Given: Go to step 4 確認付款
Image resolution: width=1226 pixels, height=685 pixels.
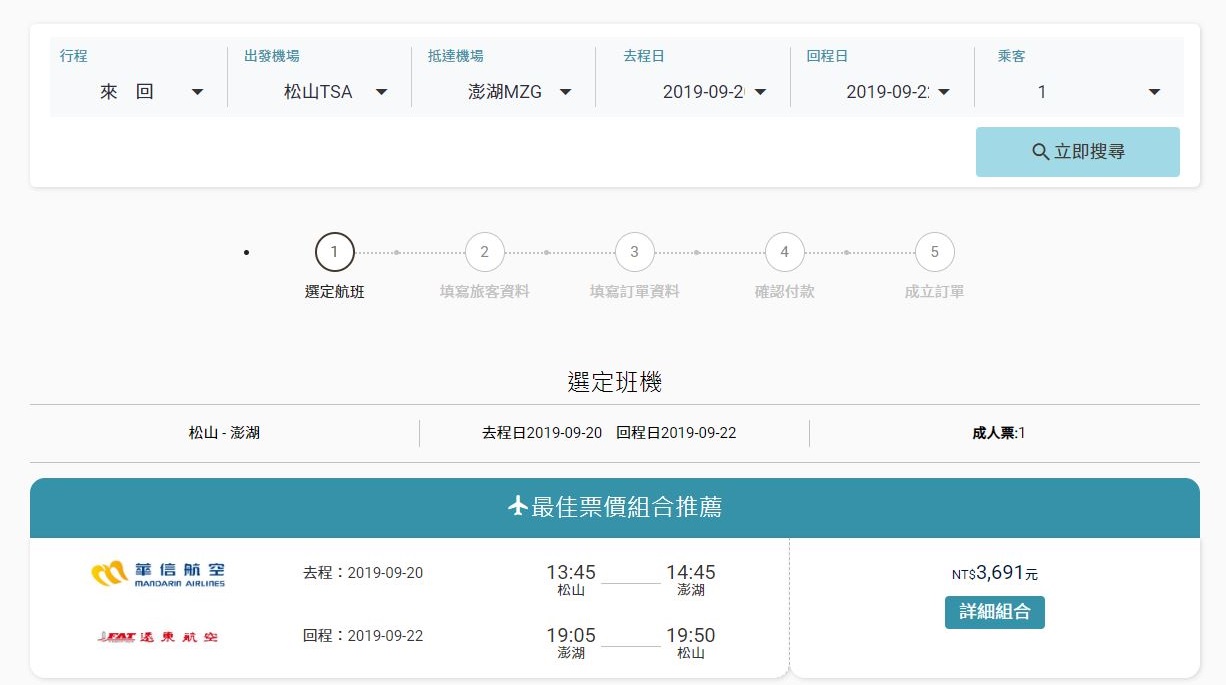Looking at the screenshot, I should pos(784,252).
